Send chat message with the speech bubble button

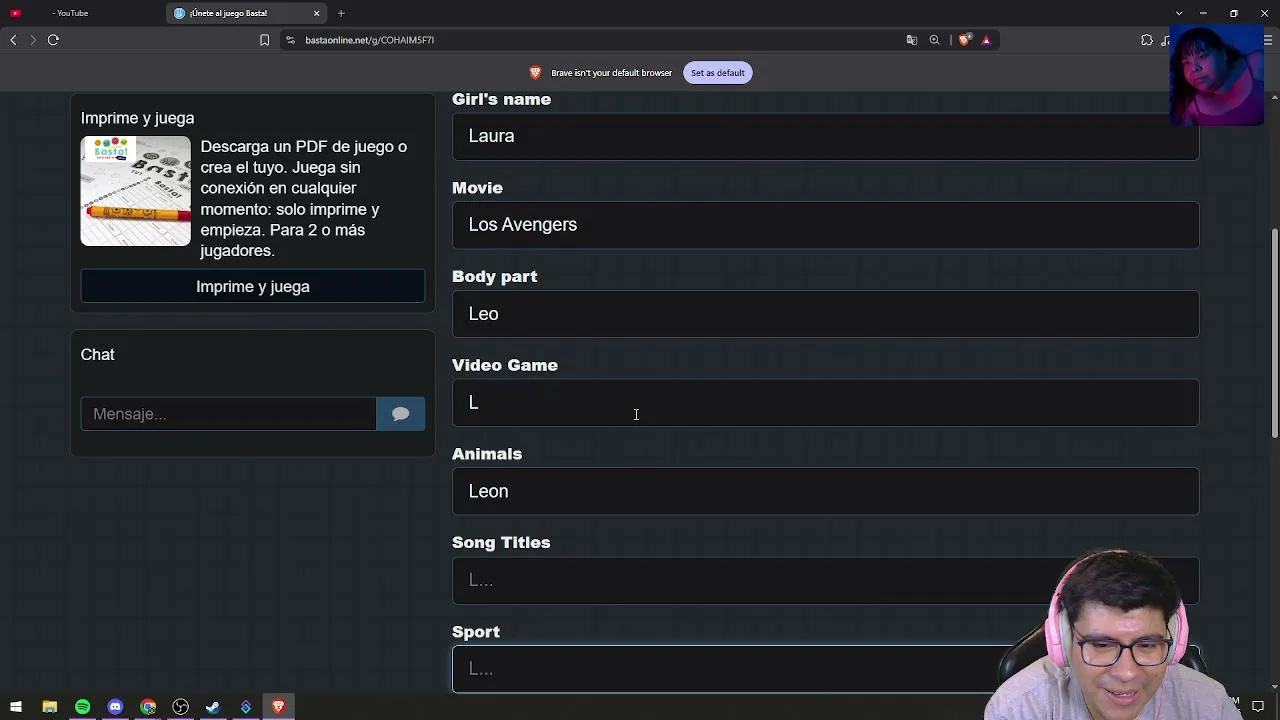coord(401,414)
